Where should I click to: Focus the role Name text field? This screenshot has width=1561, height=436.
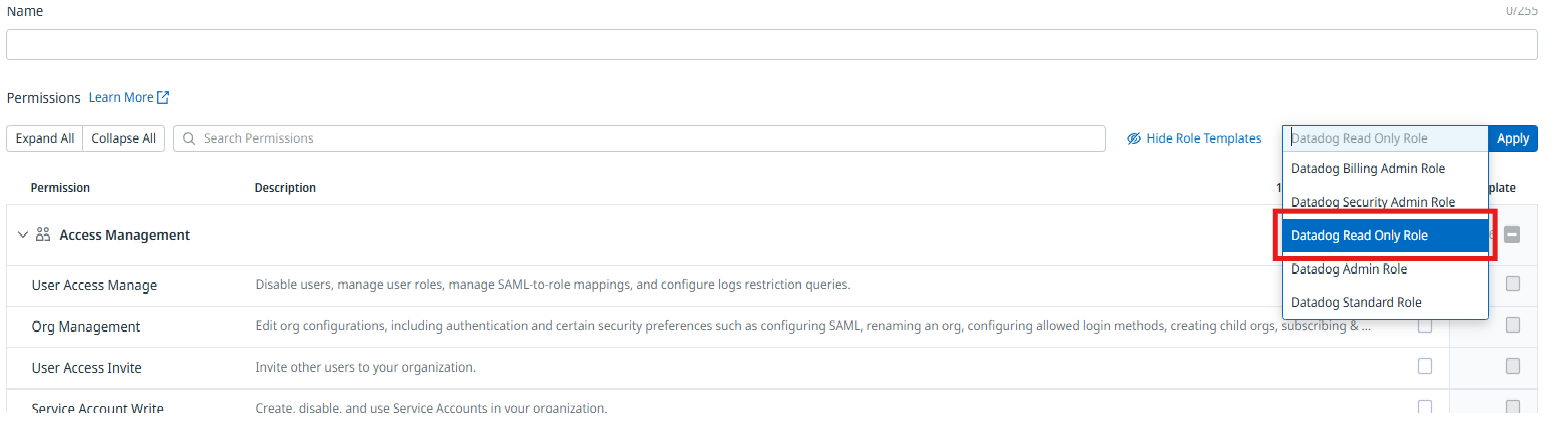[770, 45]
